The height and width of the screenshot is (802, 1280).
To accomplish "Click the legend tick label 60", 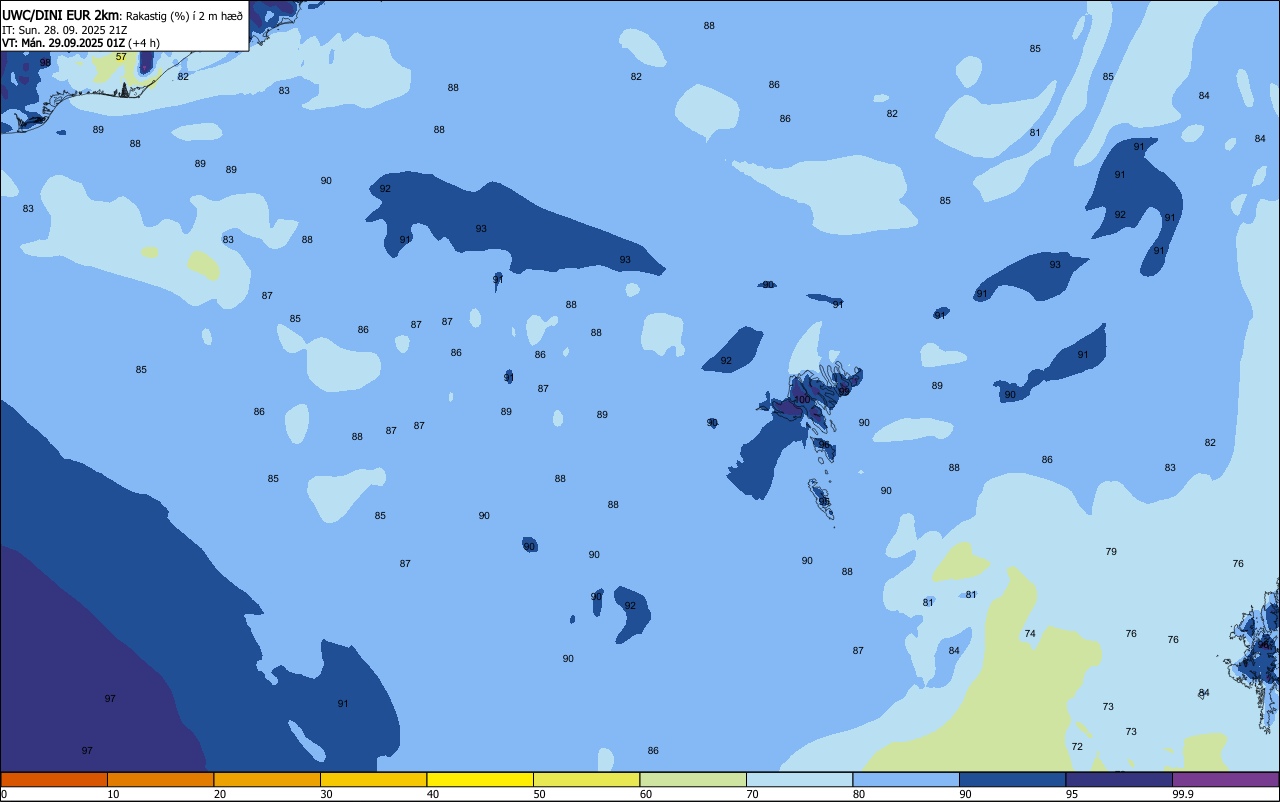I will pyautogui.click(x=646, y=794).
